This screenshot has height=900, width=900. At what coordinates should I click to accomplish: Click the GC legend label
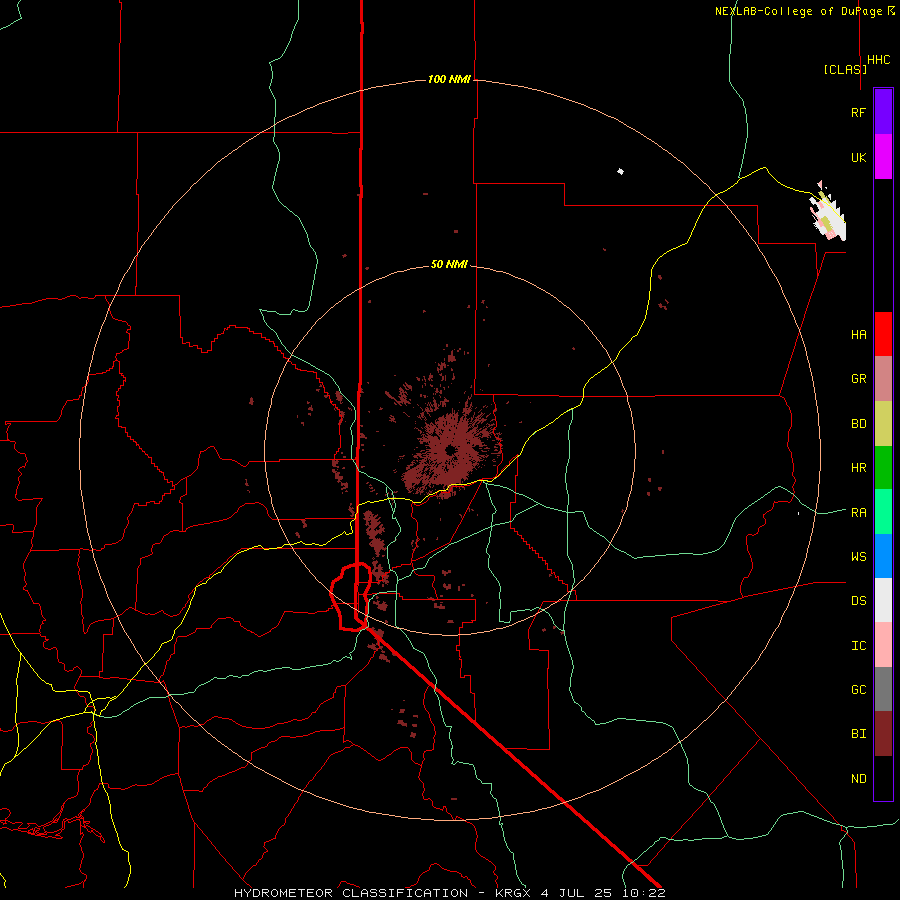[x=859, y=689]
